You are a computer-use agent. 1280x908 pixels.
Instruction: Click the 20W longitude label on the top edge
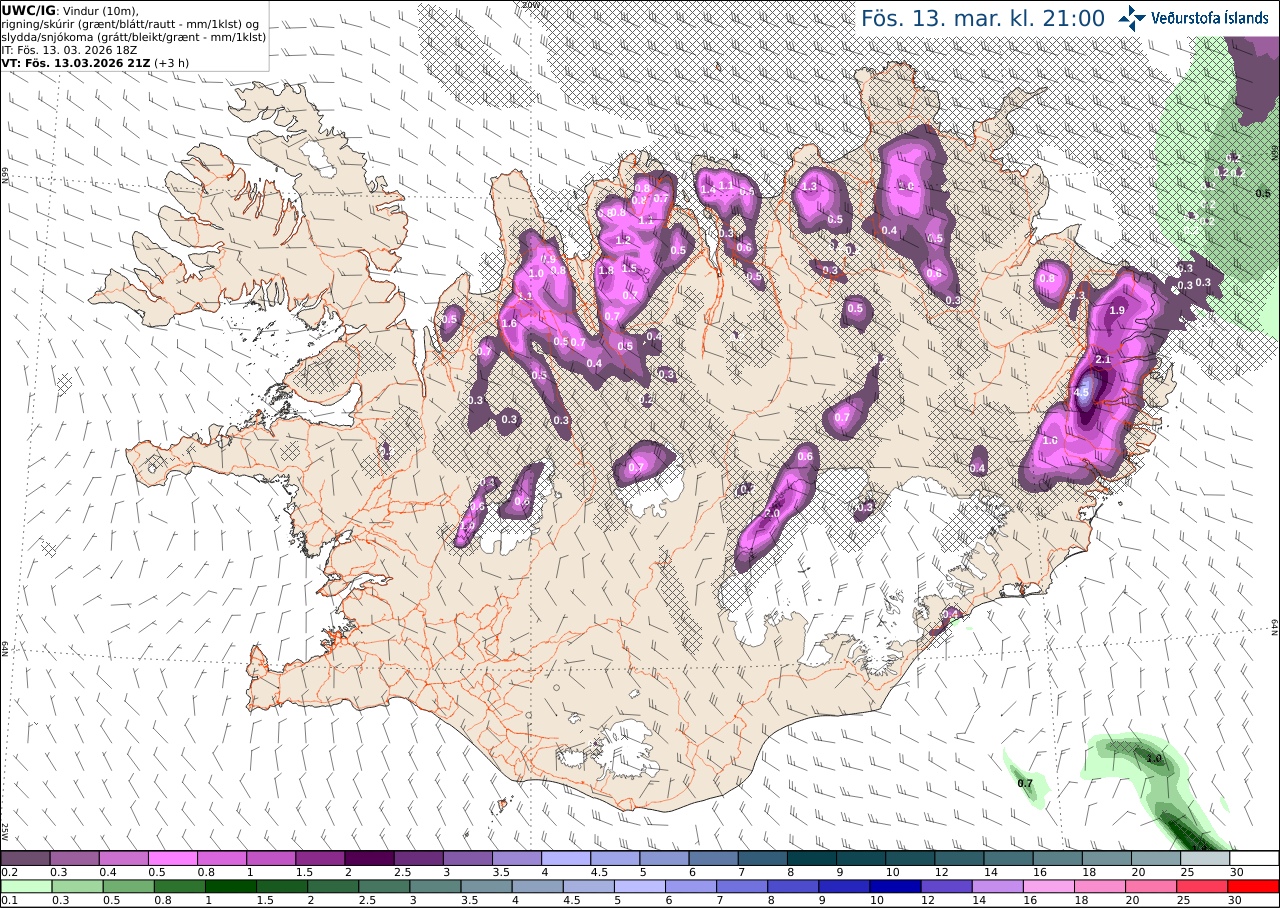[x=531, y=5]
